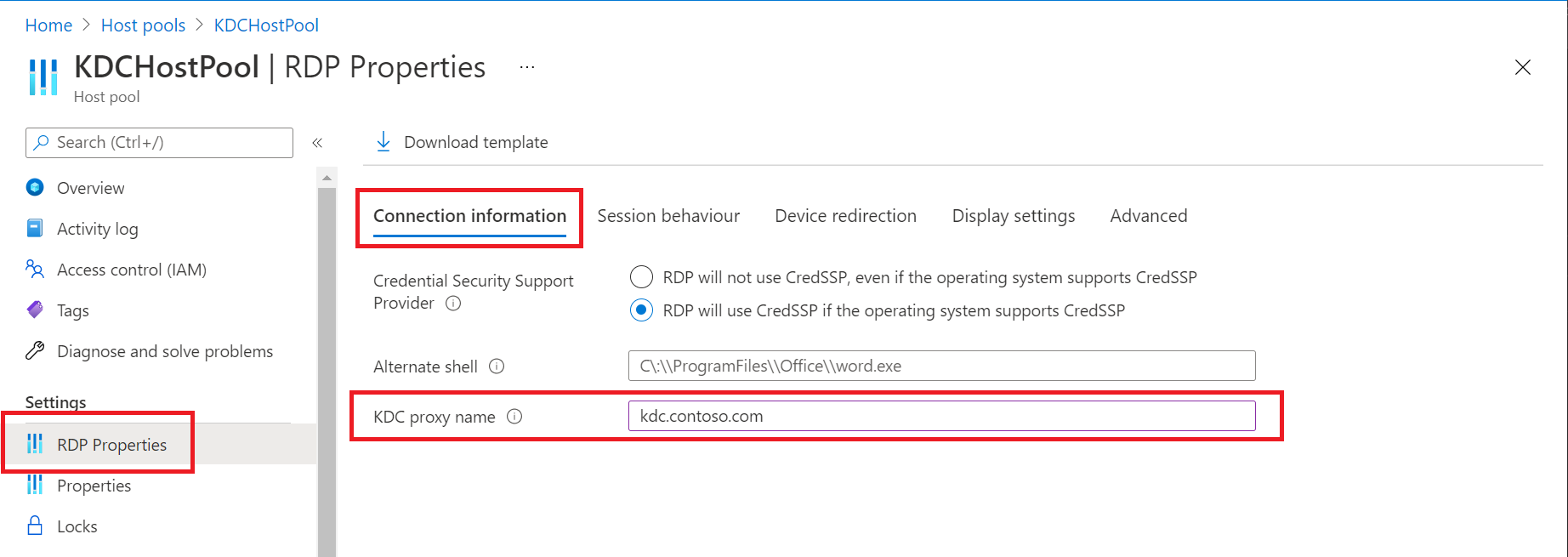
Task: Open the Overview blade icon
Action: point(34,187)
